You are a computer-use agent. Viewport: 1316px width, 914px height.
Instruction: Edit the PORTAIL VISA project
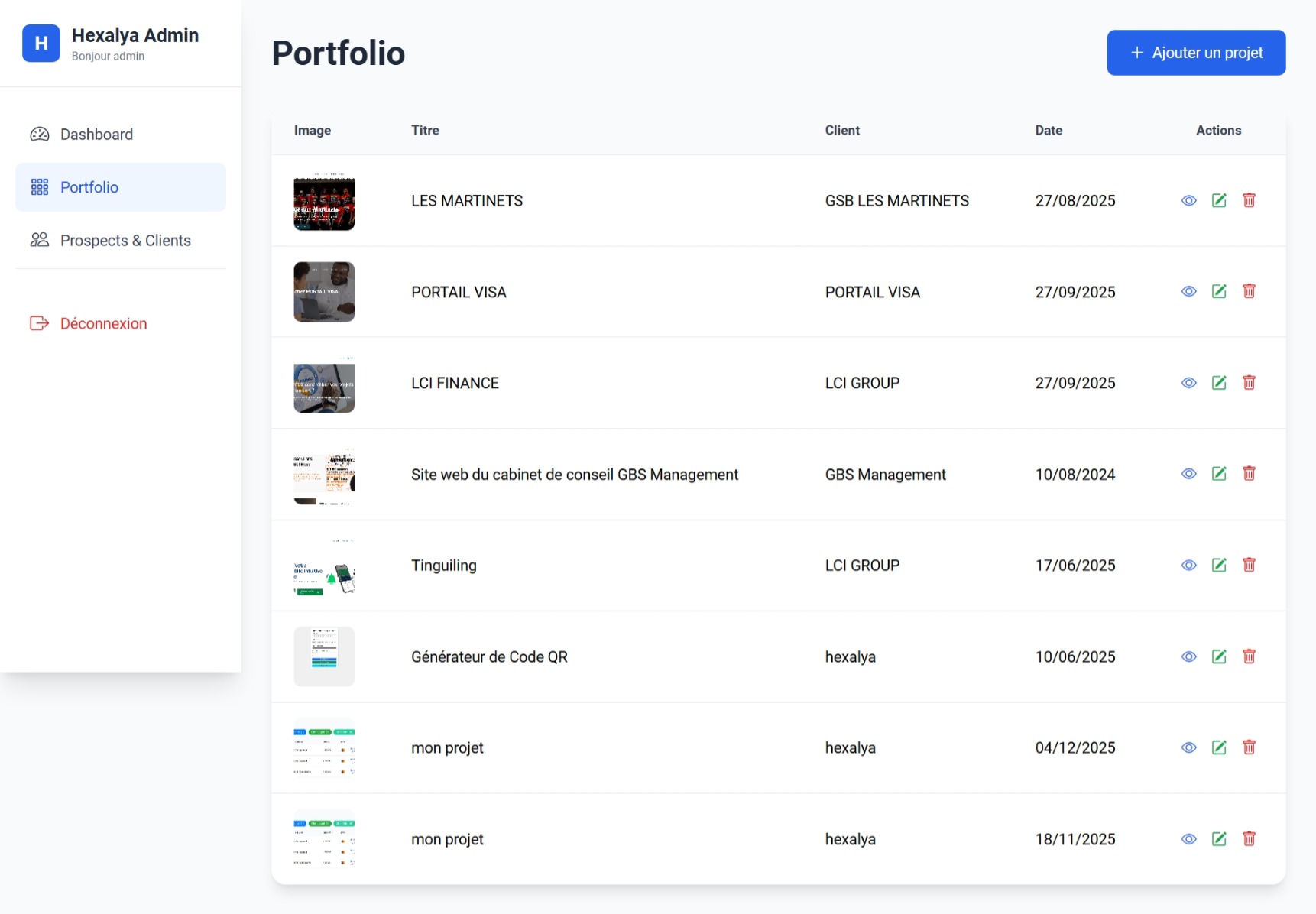1219,291
